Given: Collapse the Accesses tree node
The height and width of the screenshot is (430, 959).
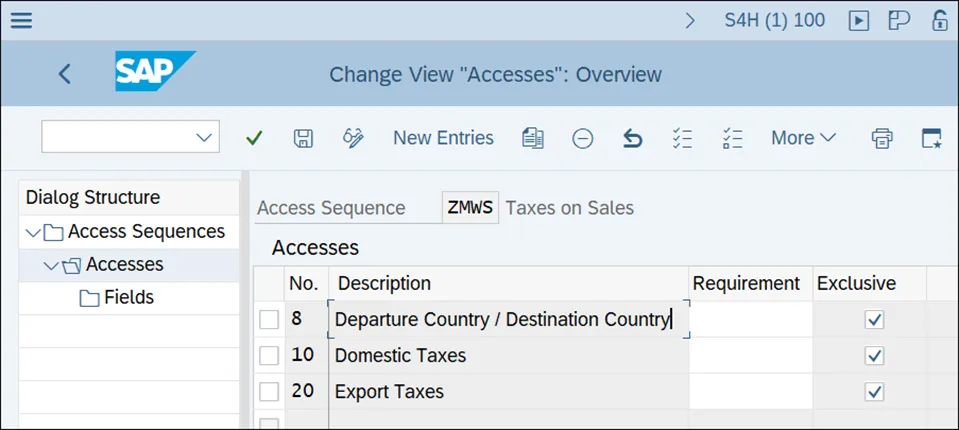Looking at the screenshot, I should tap(51, 265).
